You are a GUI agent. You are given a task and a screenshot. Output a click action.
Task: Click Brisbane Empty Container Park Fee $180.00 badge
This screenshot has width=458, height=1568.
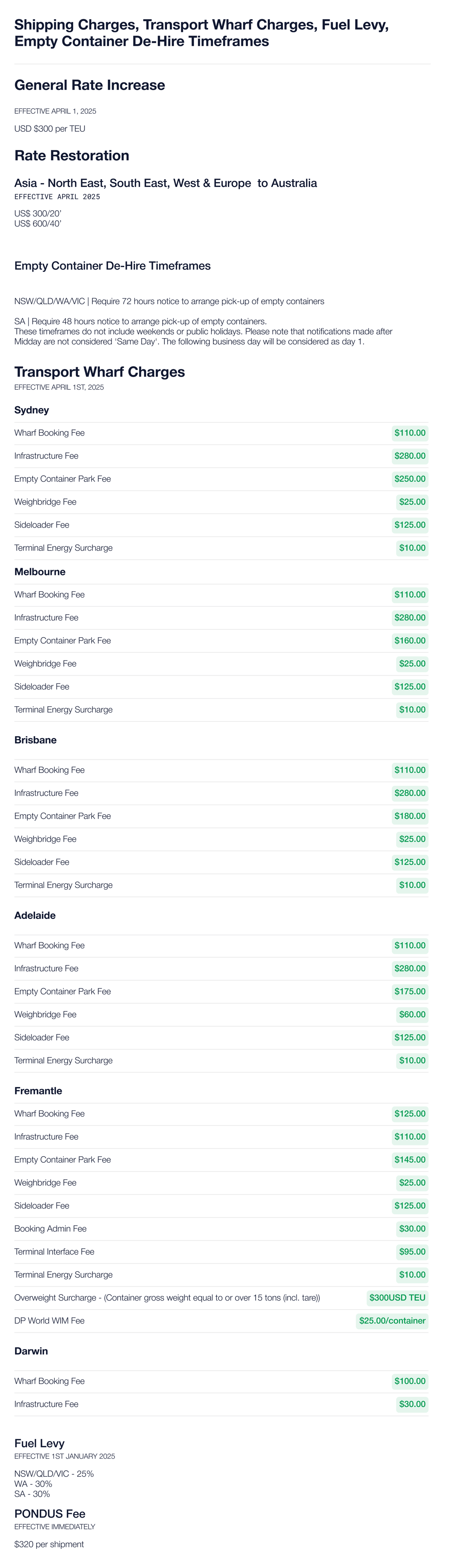(x=409, y=815)
